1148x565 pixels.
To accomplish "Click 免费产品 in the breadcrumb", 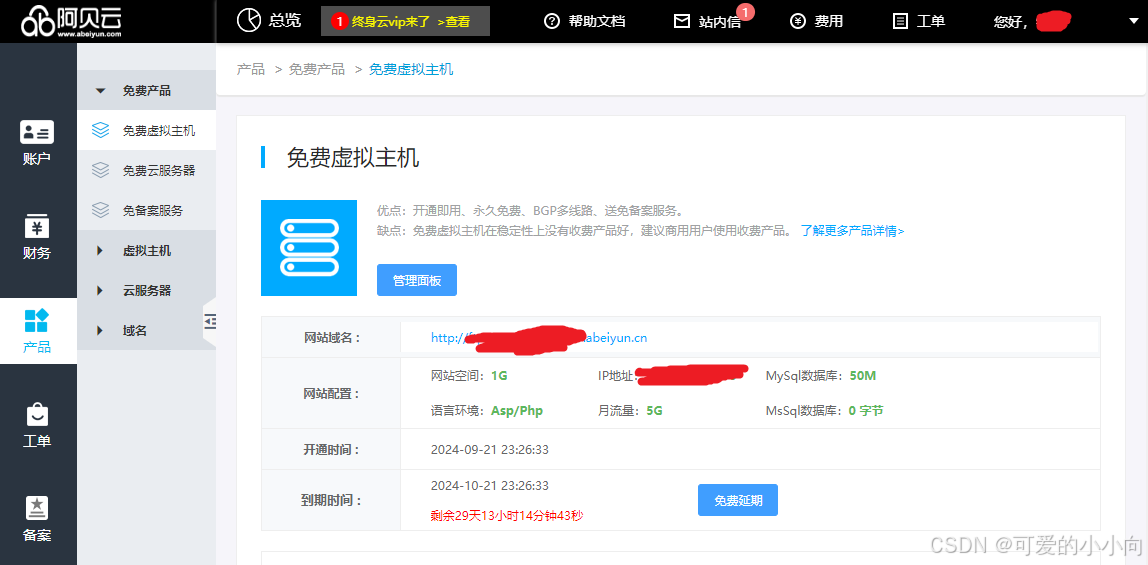I will (316, 70).
